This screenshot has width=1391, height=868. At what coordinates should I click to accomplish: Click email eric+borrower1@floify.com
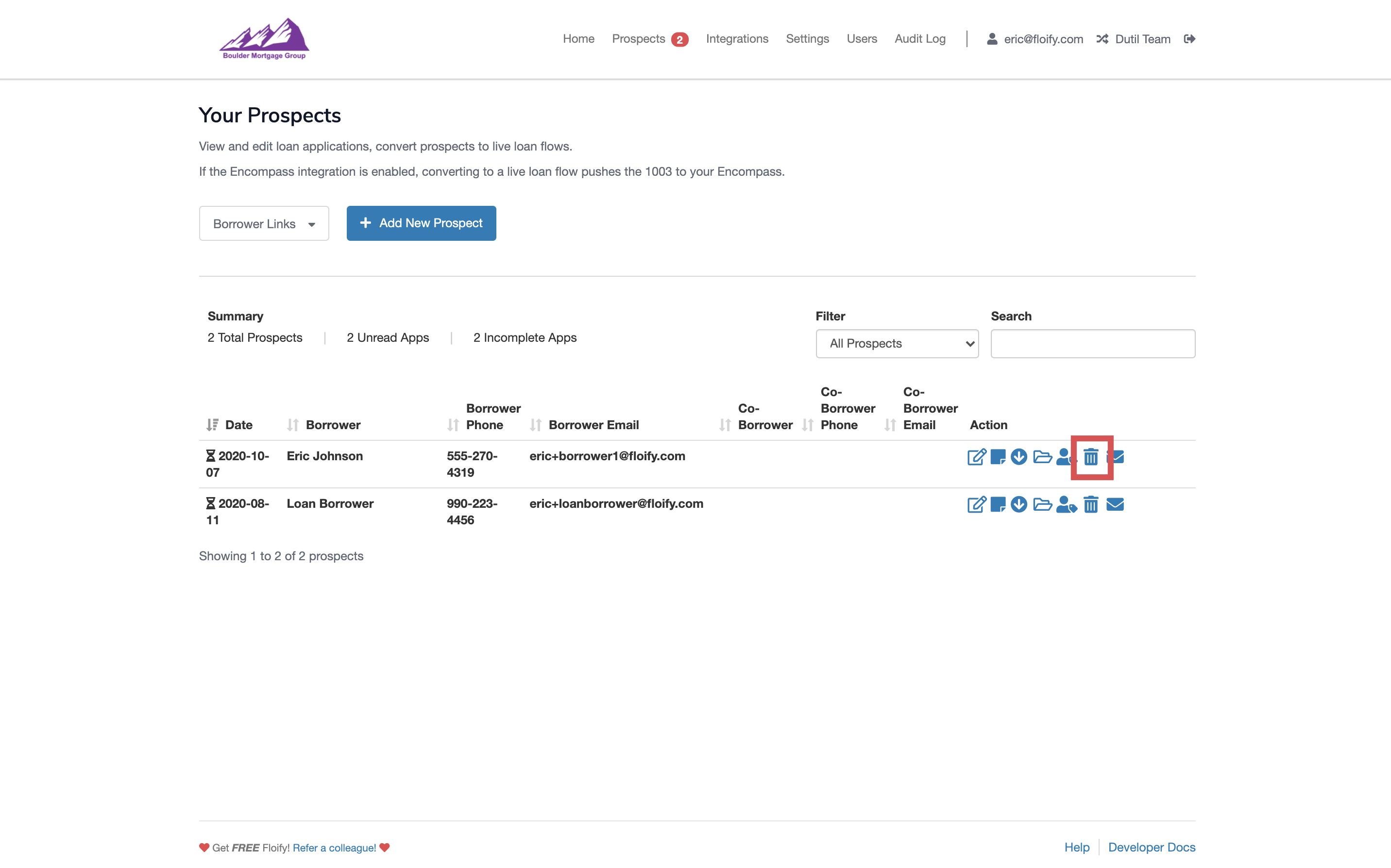pyautogui.click(x=607, y=456)
